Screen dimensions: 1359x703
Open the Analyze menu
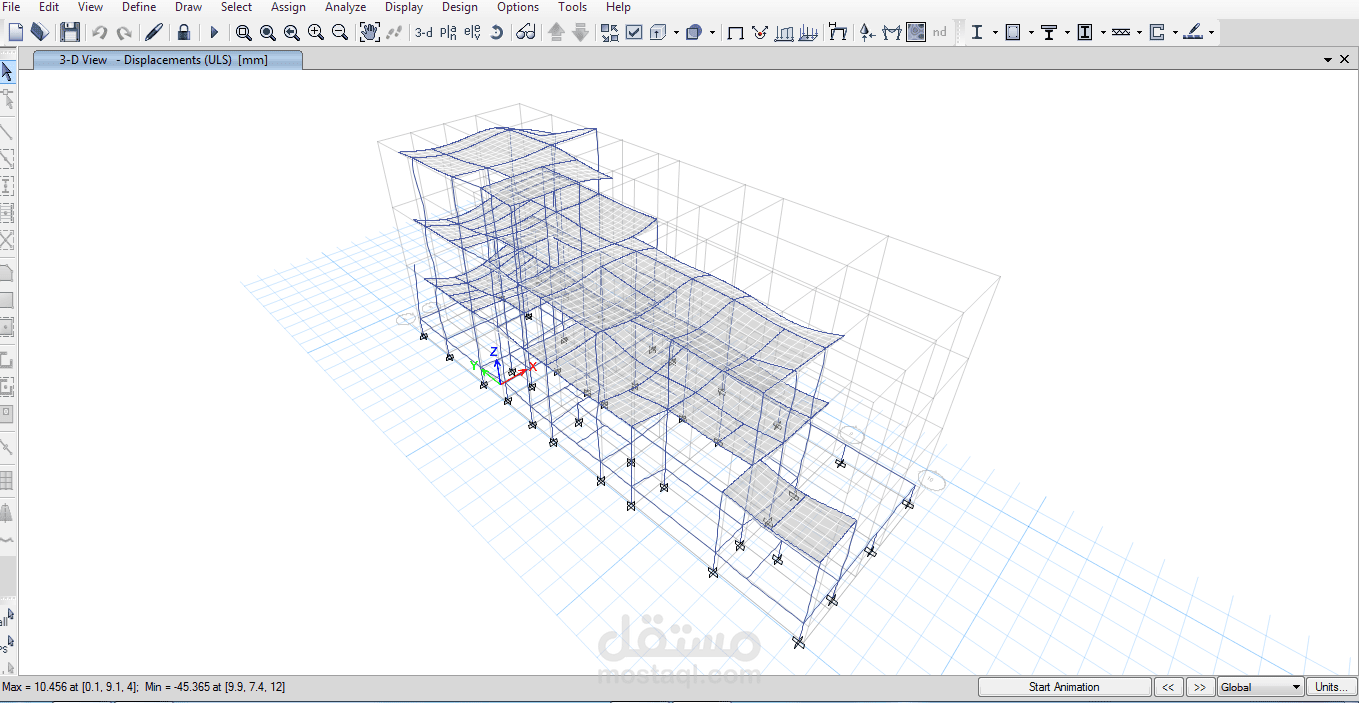[x=345, y=7]
